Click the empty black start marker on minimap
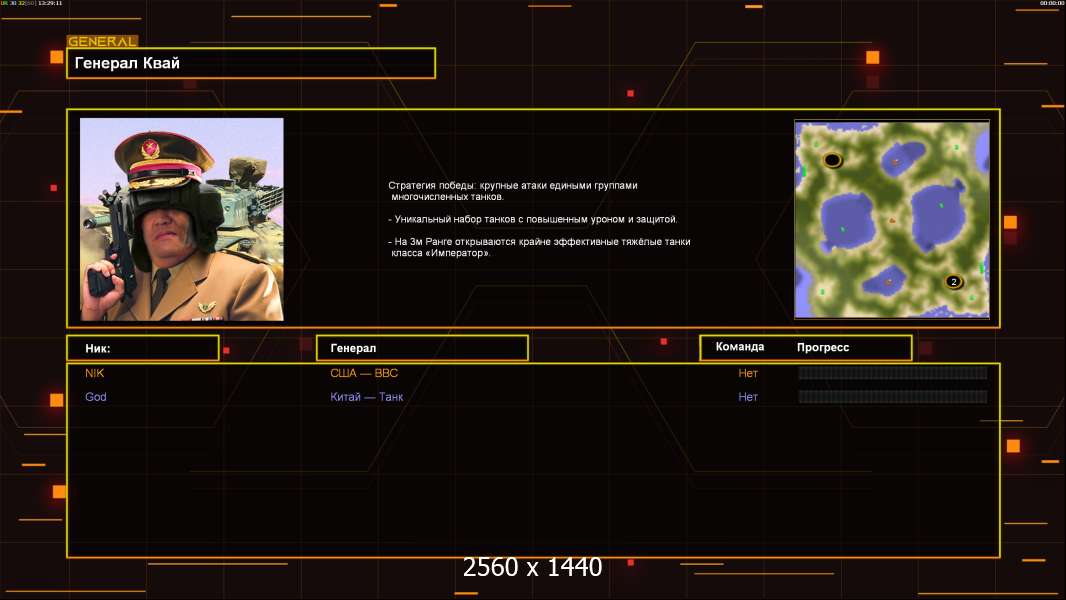The height and width of the screenshot is (600, 1066). coord(832,160)
